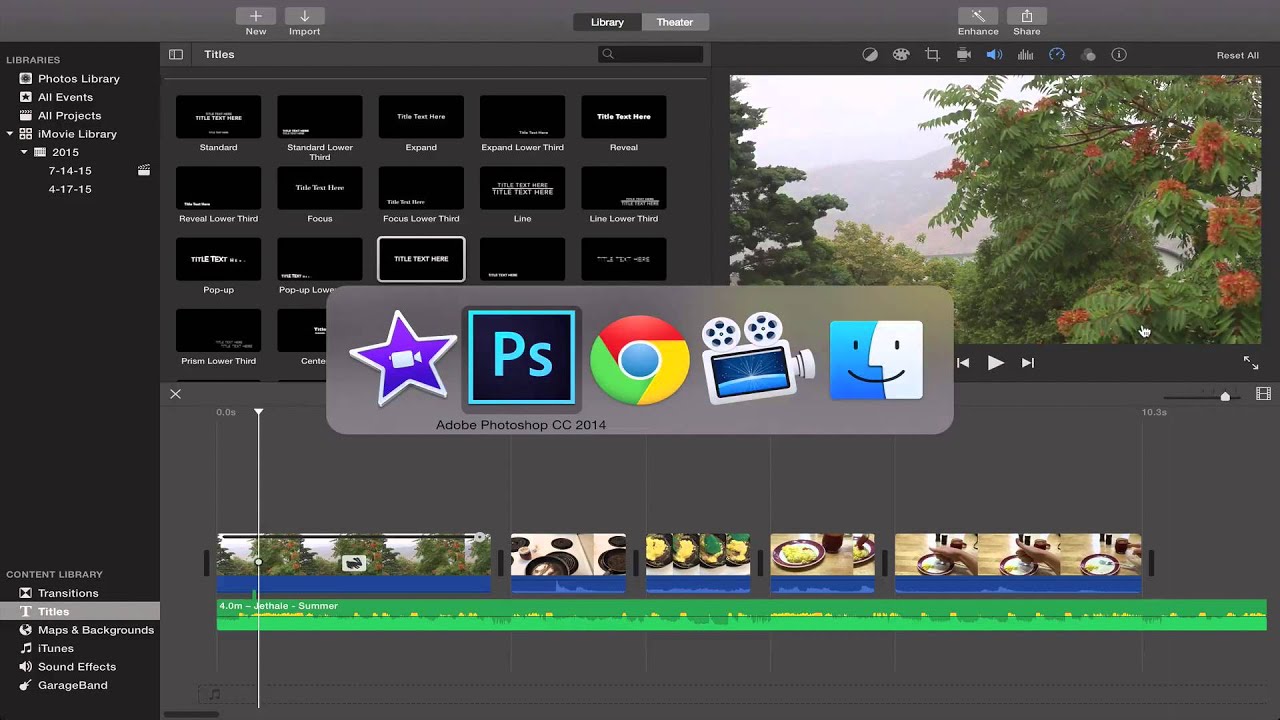The width and height of the screenshot is (1280, 720).
Task: Open Maps & Backgrounds
Action: click(x=96, y=630)
